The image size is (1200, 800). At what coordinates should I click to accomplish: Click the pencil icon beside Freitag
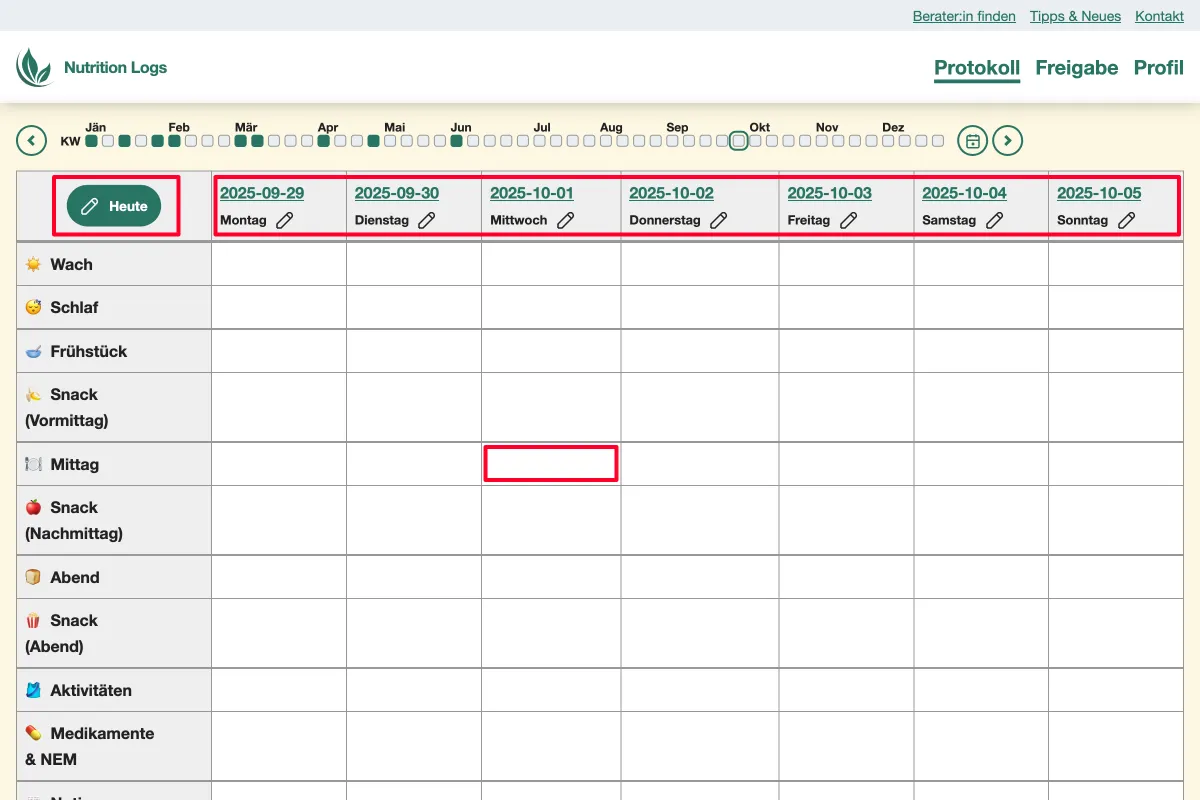(x=848, y=220)
